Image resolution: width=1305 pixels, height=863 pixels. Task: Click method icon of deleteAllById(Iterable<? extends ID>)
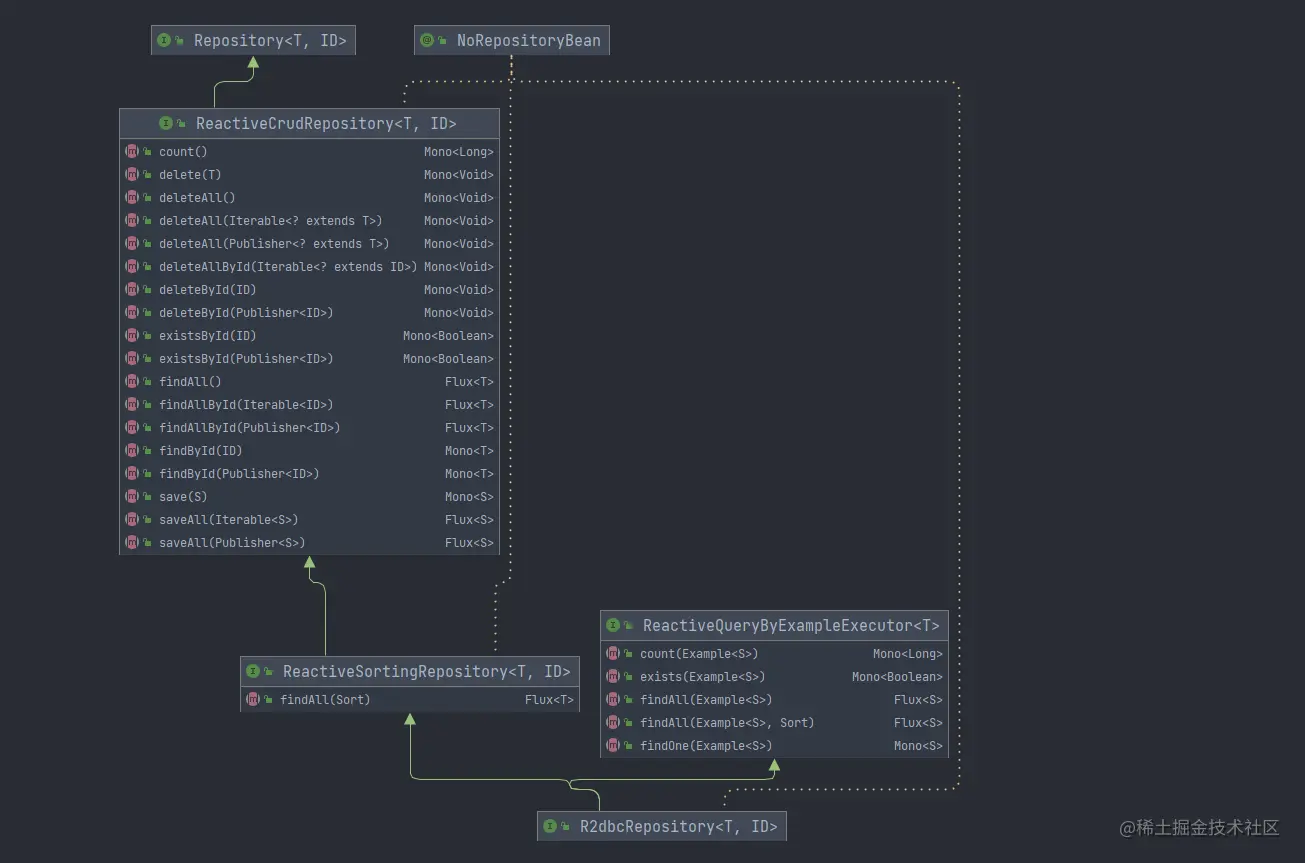(132, 267)
